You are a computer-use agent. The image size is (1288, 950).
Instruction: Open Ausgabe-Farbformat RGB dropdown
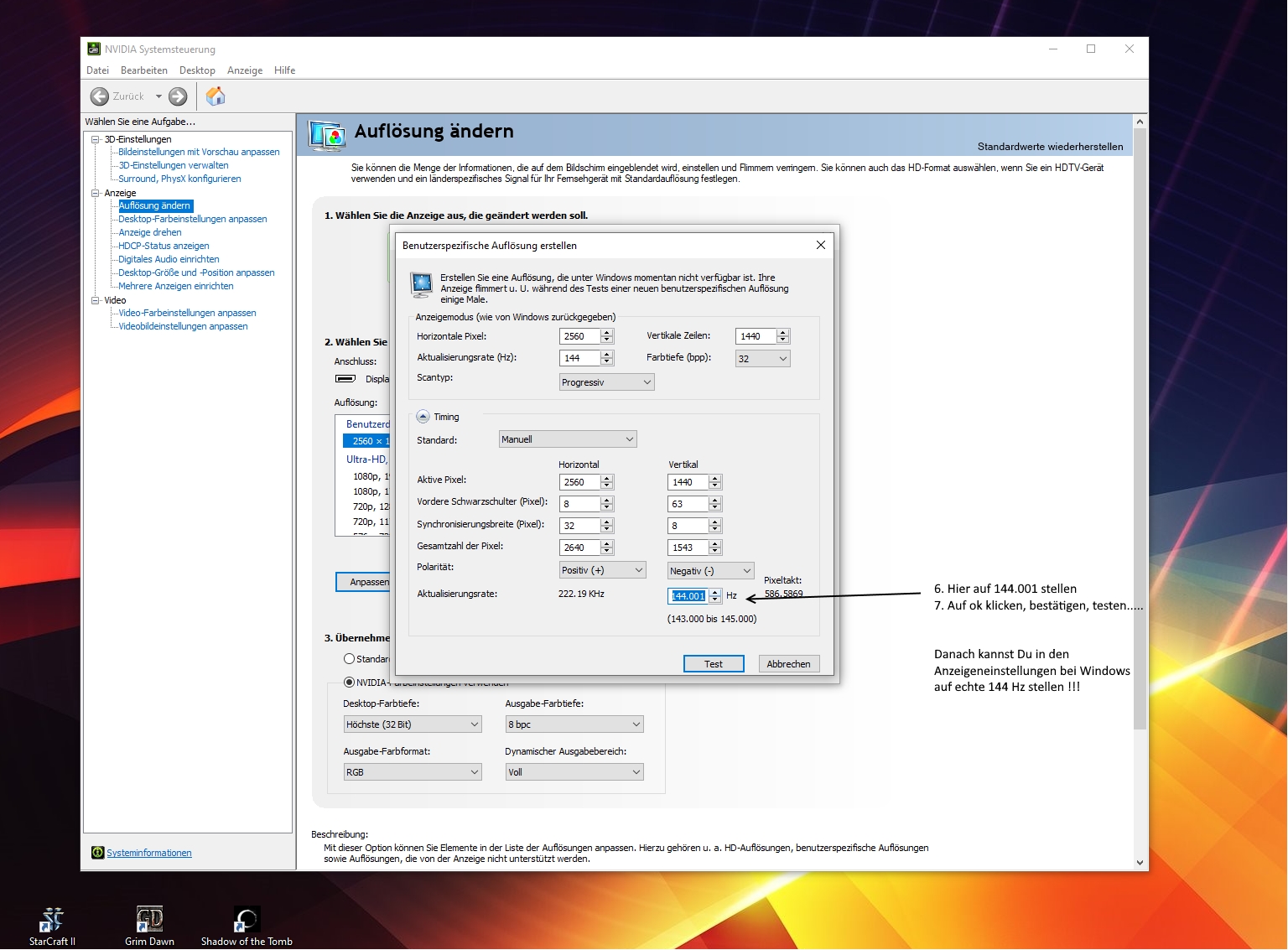pos(413,772)
